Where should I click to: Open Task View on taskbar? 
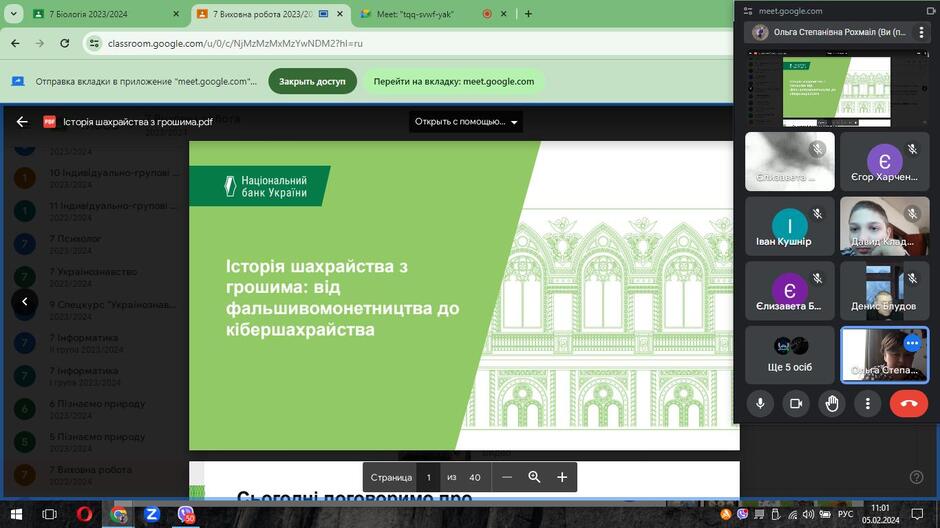50,514
